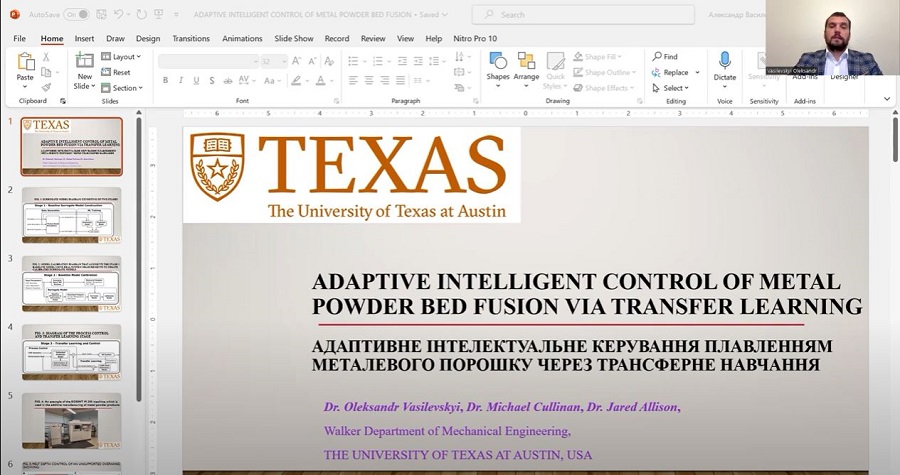This screenshot has width=900, height=475.
Task: Open the Shape Outline button
Action: tap(605, 72)
